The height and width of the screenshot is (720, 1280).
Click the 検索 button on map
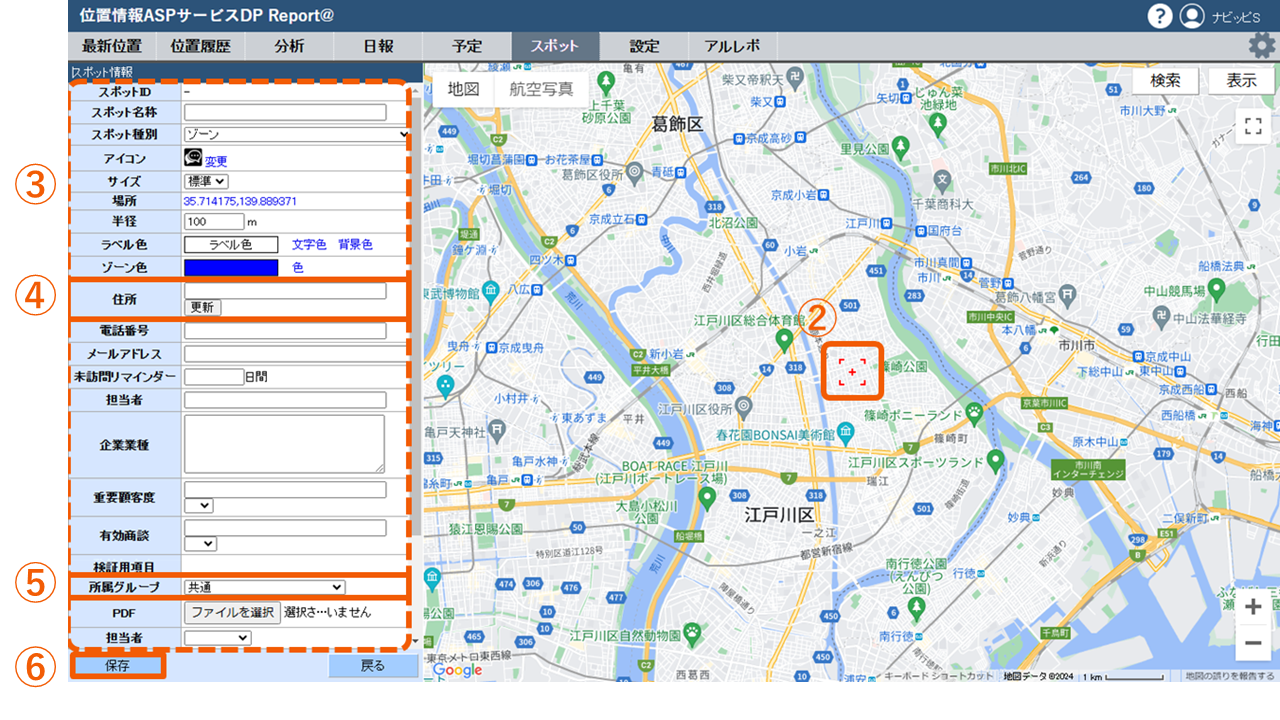(x=1166, y=81)
